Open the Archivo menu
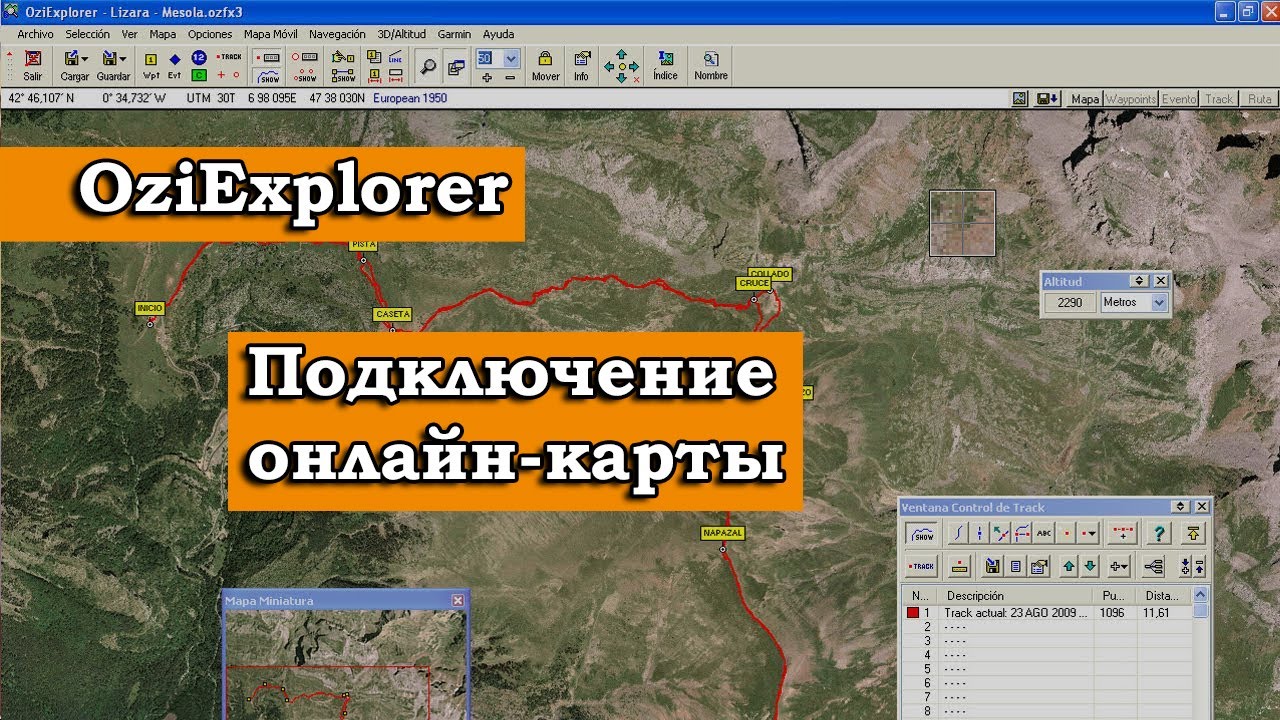This screenshot has width=1280, height=720. tap(35, 34)
